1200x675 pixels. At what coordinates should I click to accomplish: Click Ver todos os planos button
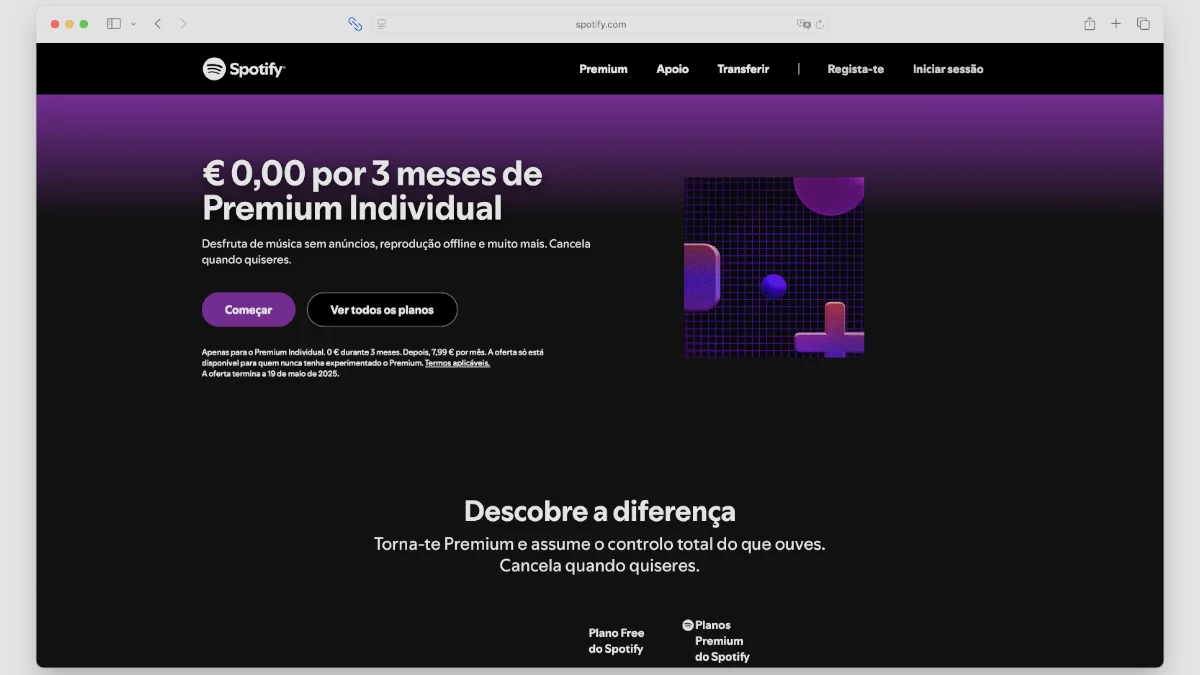click(x=382, y=310)
